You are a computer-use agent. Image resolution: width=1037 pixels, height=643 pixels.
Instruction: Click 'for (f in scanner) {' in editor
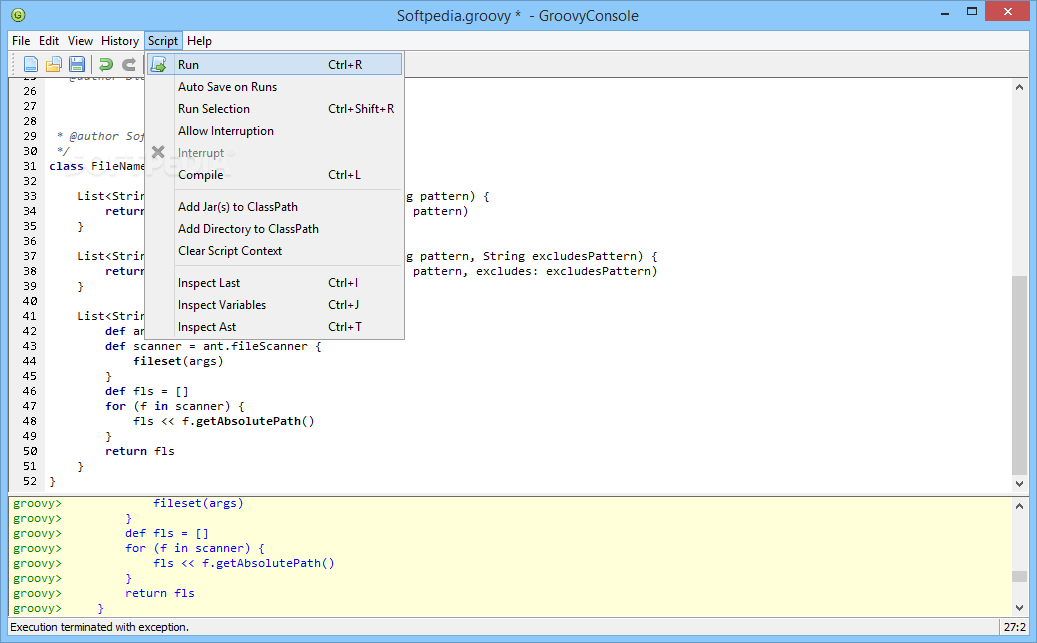(x=175, y=406)
